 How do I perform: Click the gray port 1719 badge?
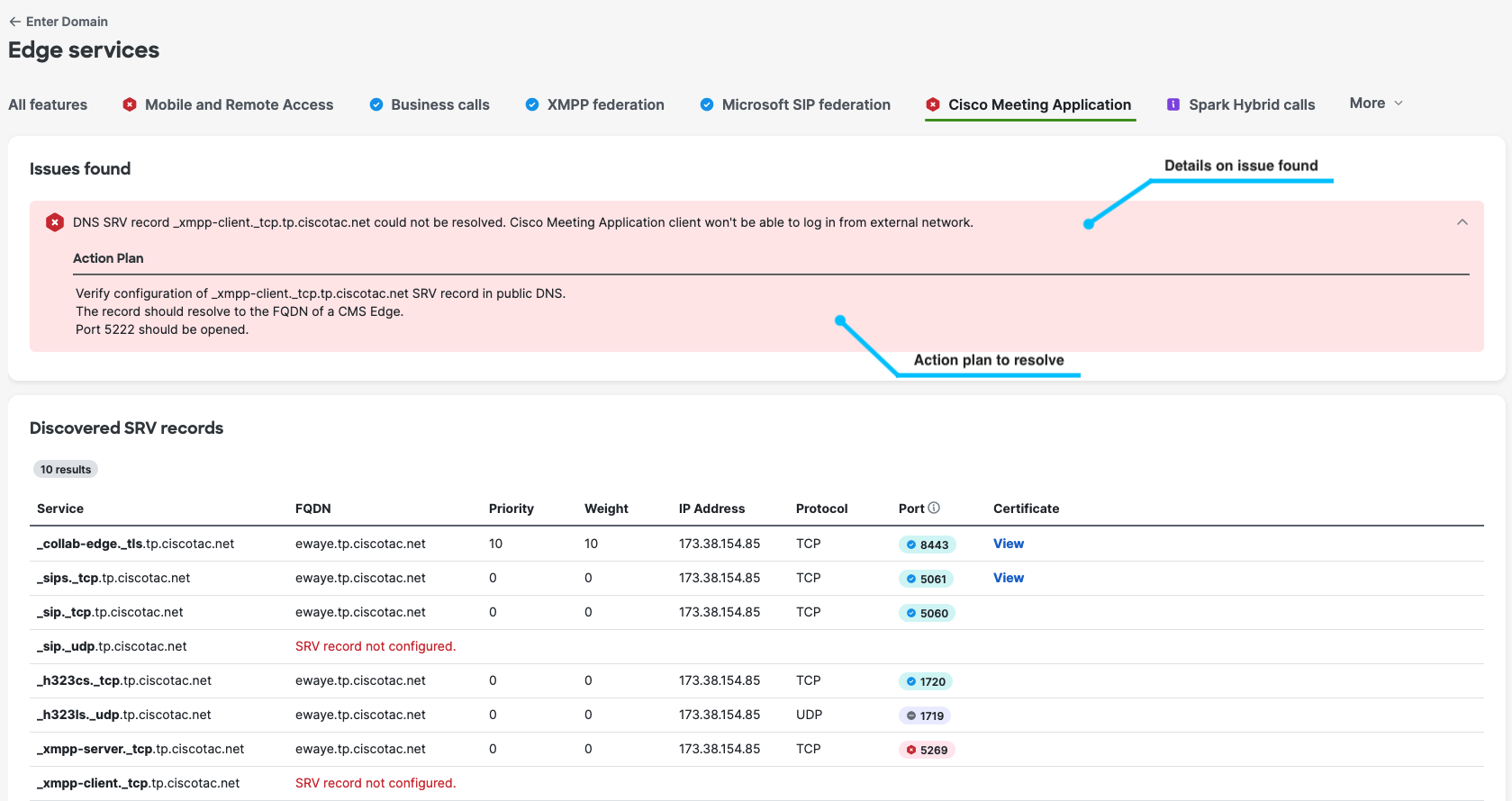click(x=925, y=715)
